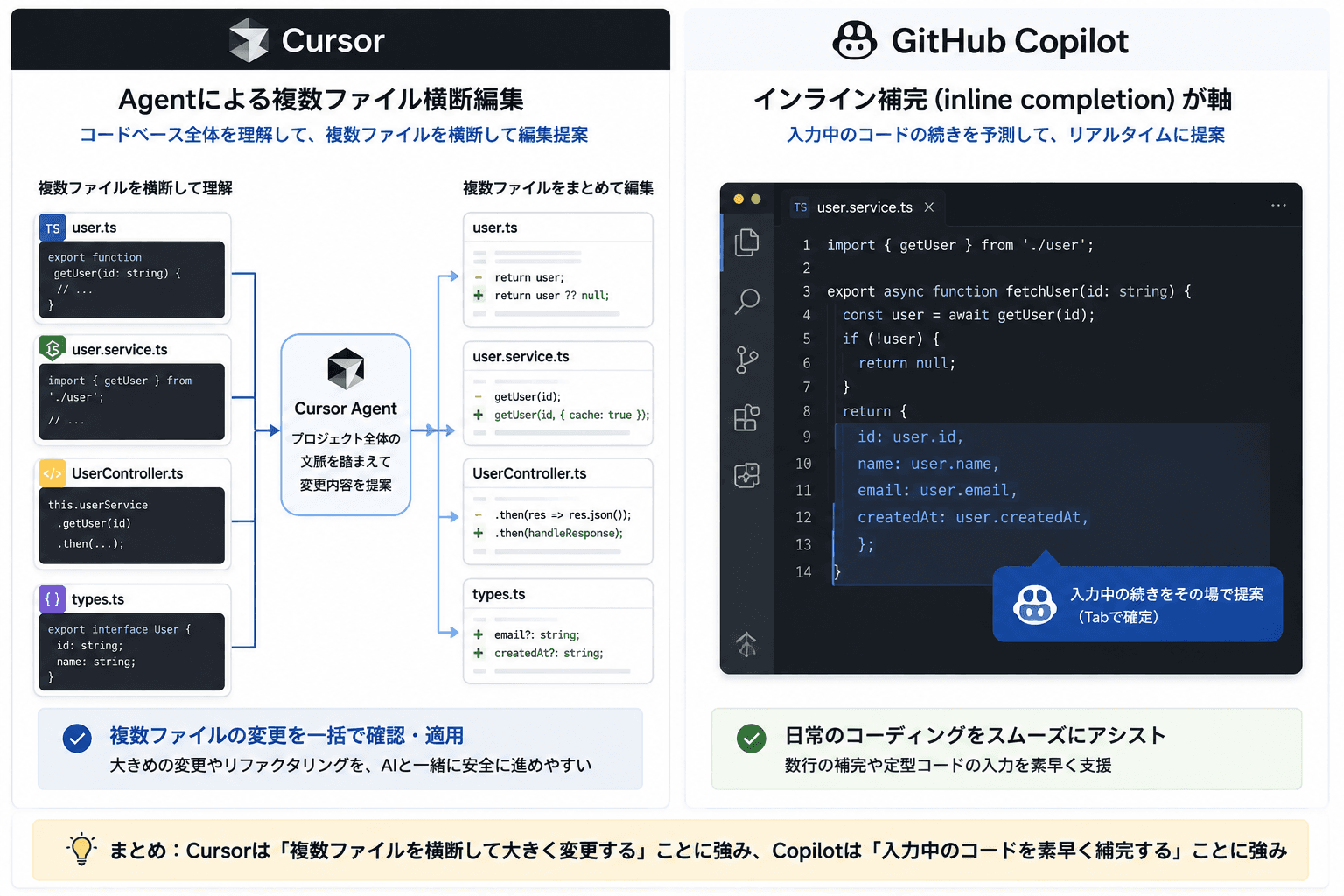Open the UserController.ts source code block

tap(132, 525)
